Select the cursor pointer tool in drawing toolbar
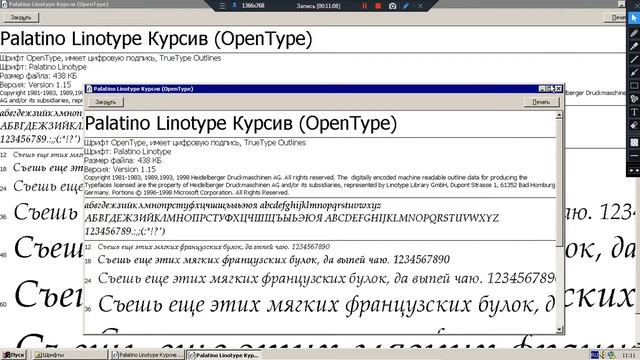This screenshot has height=360, width=640. tap(634, 18)
